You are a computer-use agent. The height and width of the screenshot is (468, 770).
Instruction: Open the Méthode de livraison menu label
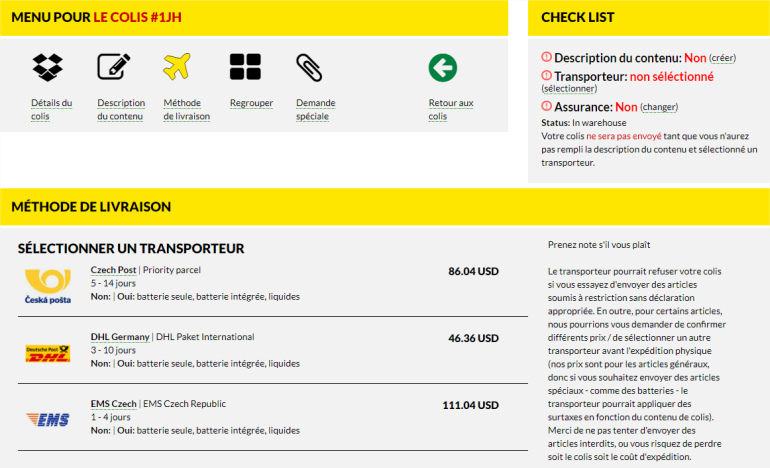pyautogui.click(x=187, y=110)
